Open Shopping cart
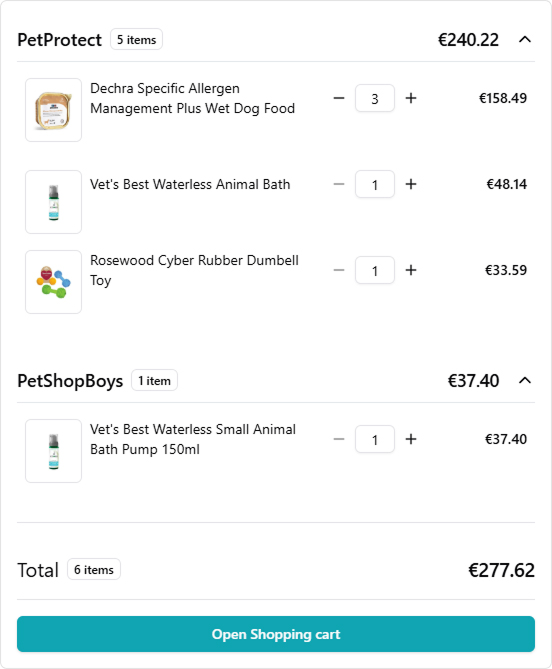 tap(276, 634)
